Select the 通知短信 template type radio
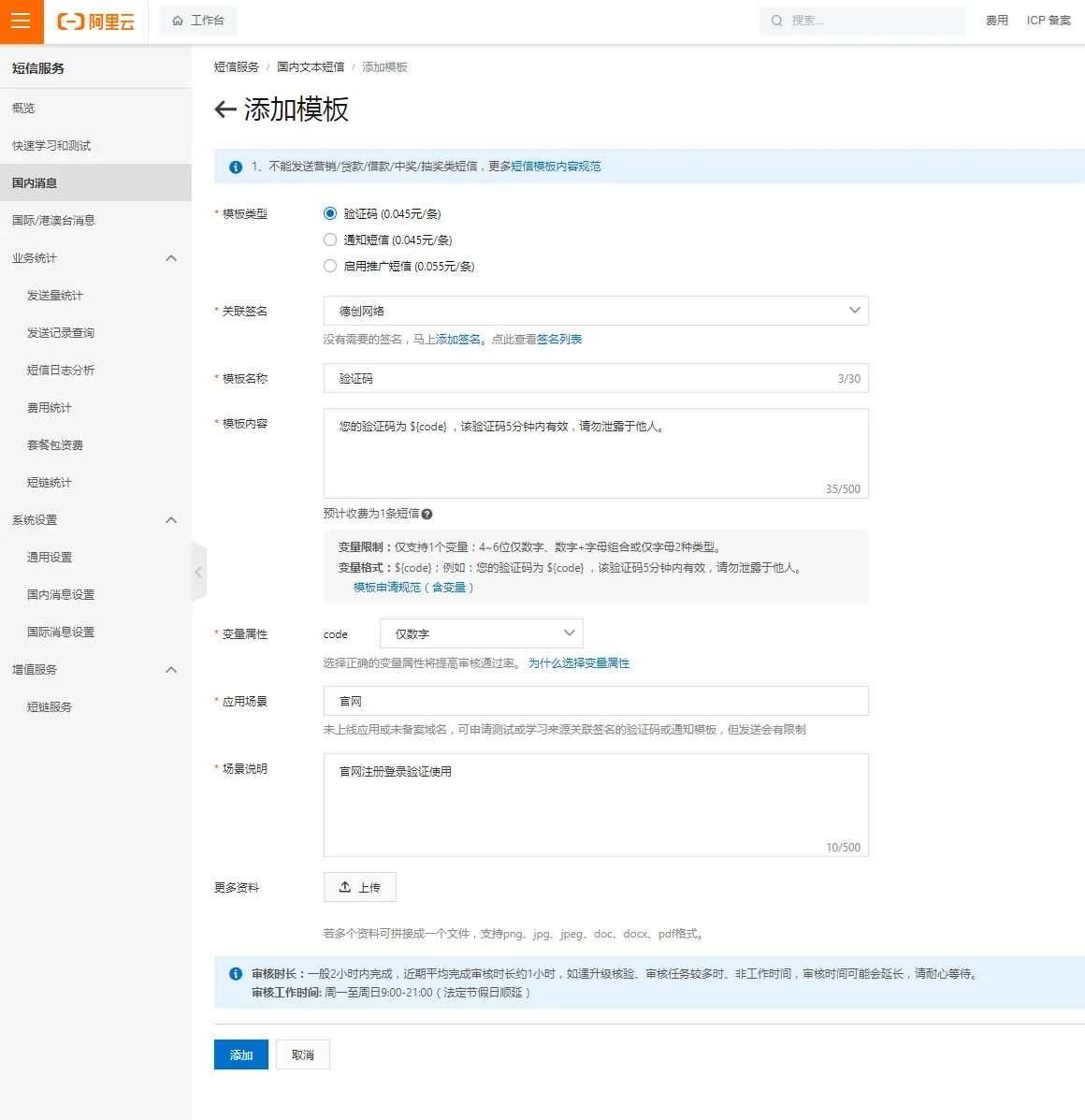The width and height of the screenshot is (1085, 1120). pyautogui.click(x=330, y=240)
